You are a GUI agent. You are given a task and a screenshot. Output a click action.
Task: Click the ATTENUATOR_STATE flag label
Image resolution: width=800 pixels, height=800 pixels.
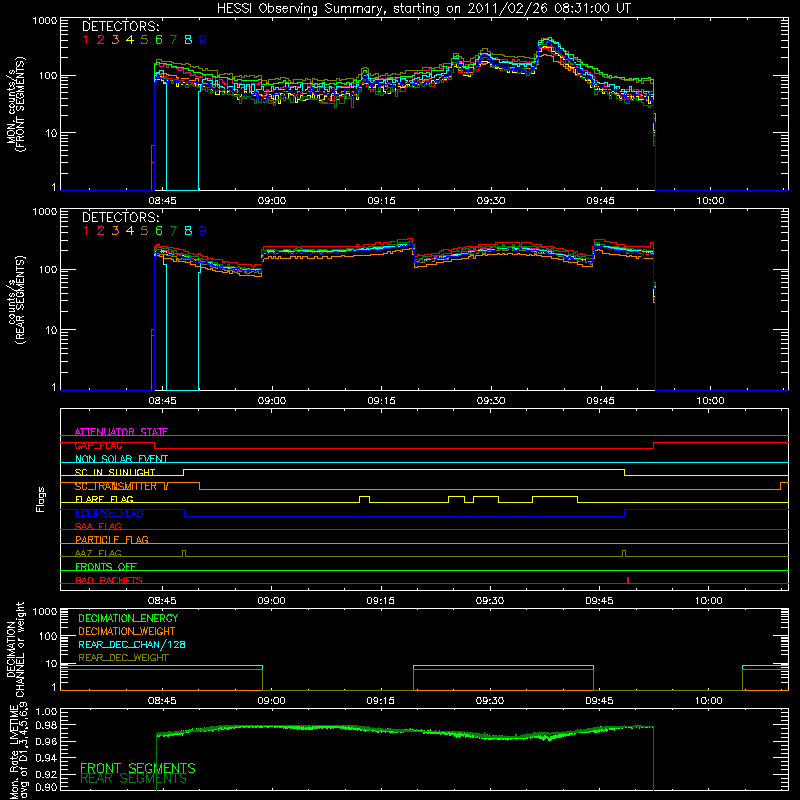point(121,432)
